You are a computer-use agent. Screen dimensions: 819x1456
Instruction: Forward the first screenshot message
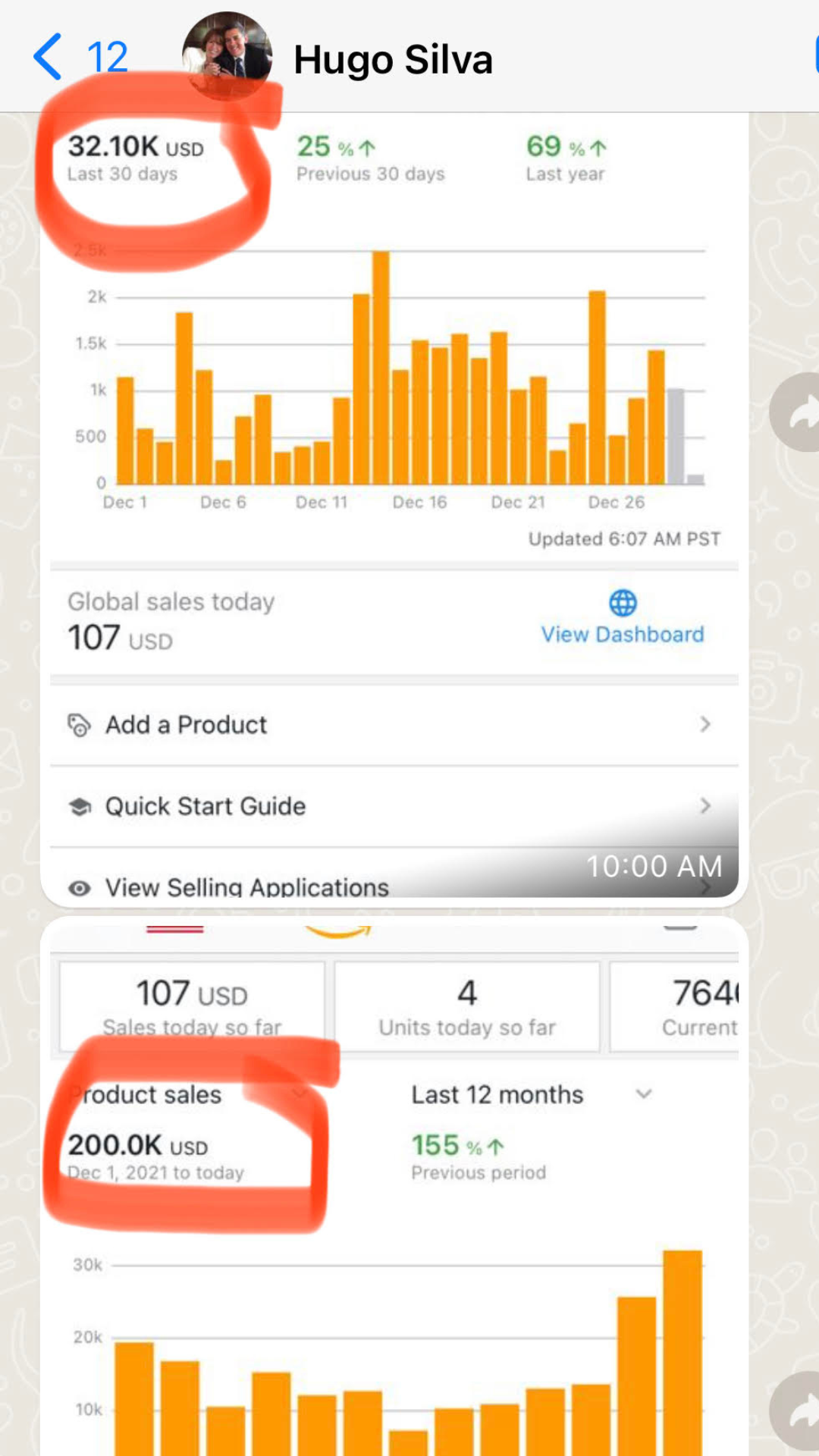798,413
